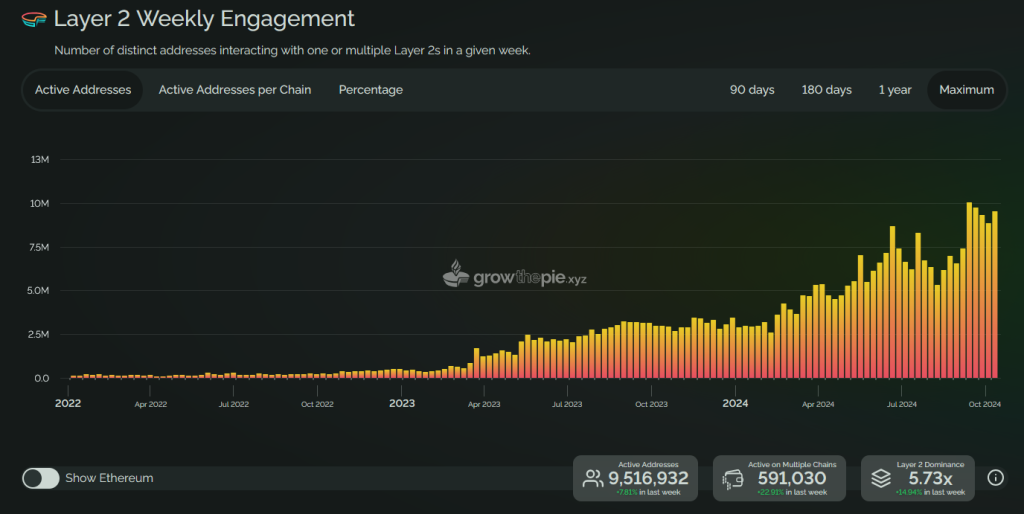
Task: Switch to the Percentage tab
Action: click(370, 90)
